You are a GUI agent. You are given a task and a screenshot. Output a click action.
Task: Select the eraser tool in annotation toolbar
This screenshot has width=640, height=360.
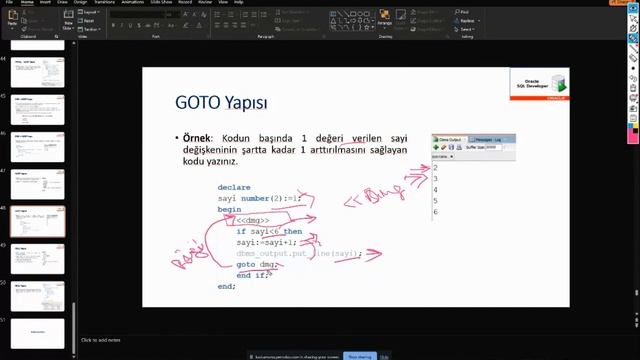pyautogui.click(x=633, y=58)
